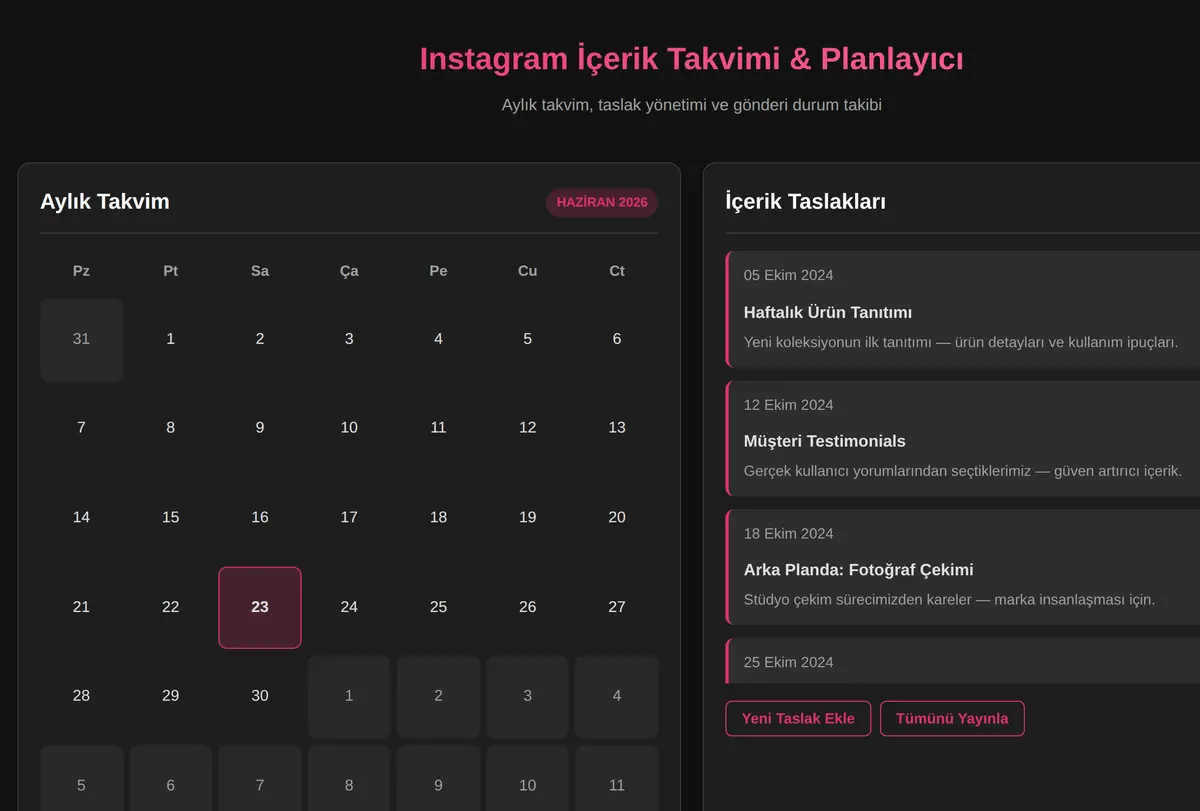Select highlighted day 23 in calendar
This screenshot has width=1200, height=811.
coord(260,607)
